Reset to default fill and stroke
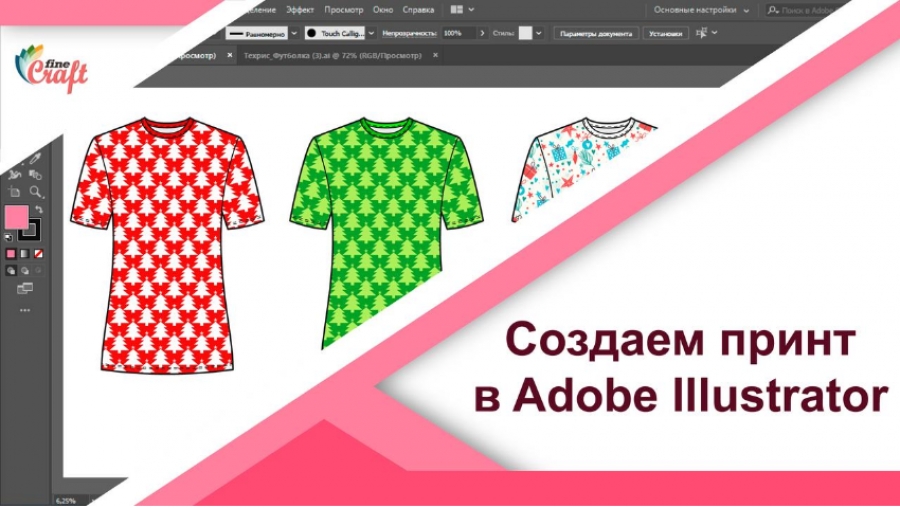The height and width of the screenshot is (508, 900). (x=9, y=236)
